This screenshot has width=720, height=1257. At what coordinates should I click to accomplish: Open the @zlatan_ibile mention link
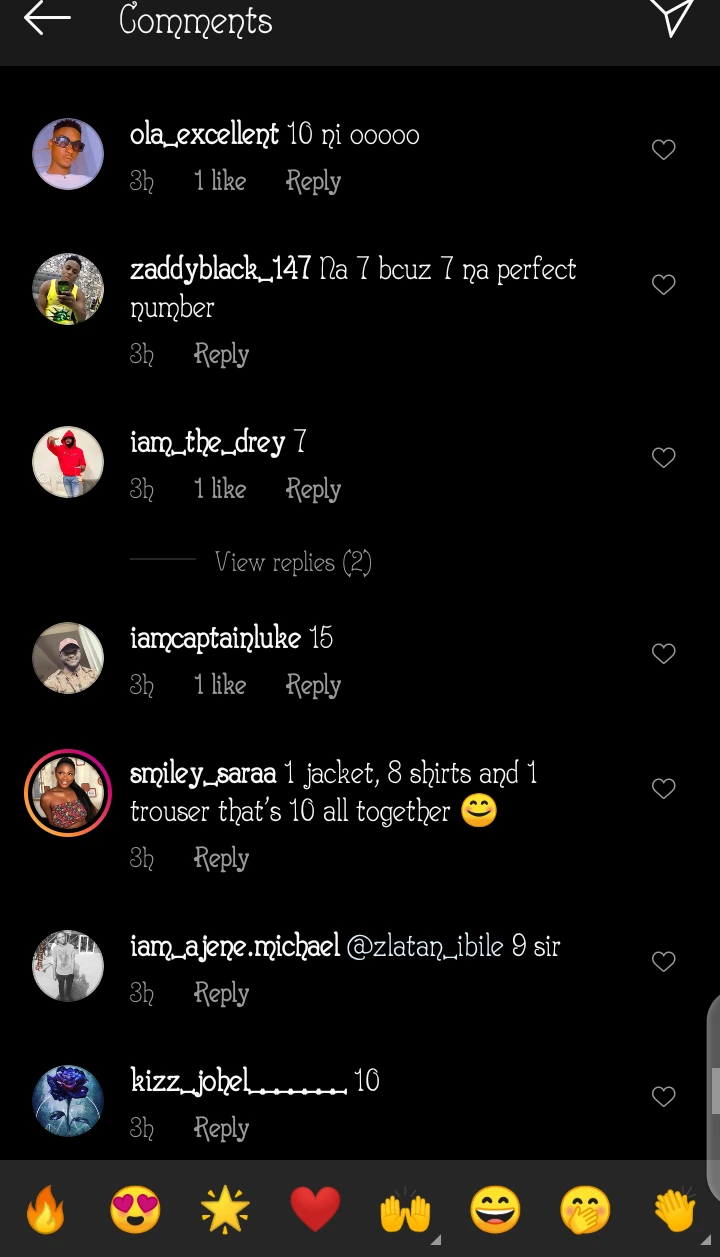424,946
